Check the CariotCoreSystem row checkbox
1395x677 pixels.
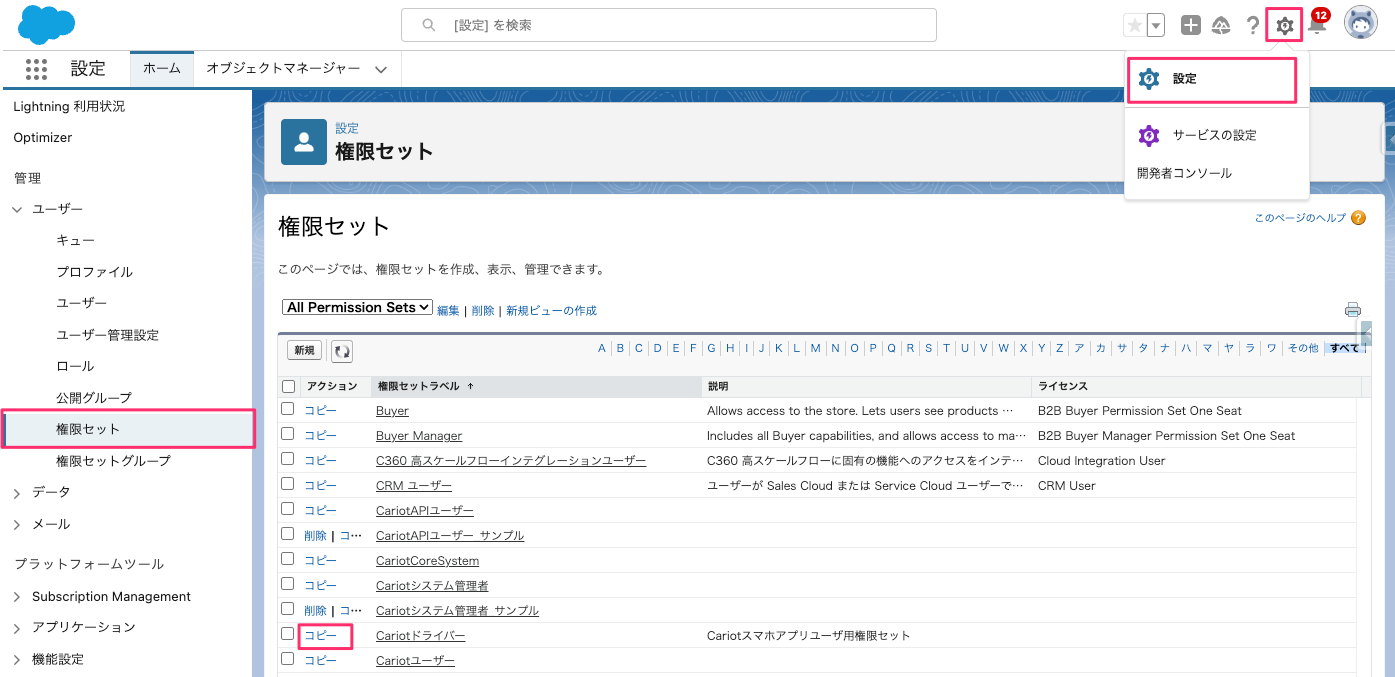[x=288, y=559]
